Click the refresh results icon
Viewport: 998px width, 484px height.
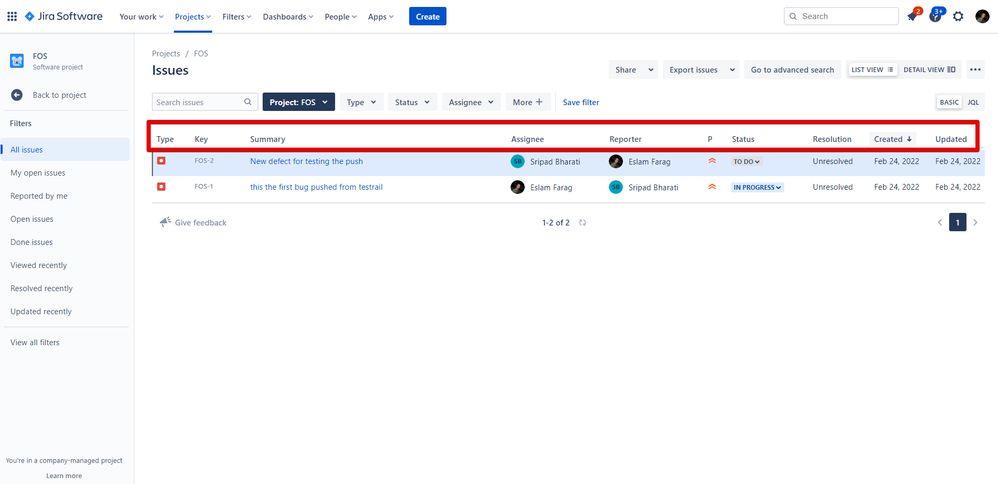click(x=582, y=223)
